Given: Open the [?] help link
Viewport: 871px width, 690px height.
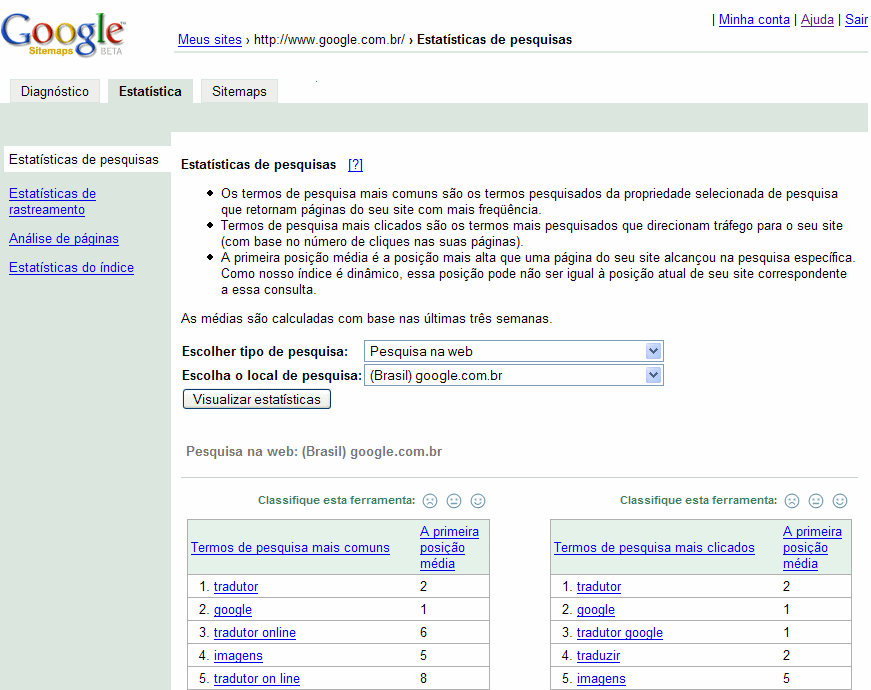Looking at the screenshot, I should [356, 164].
